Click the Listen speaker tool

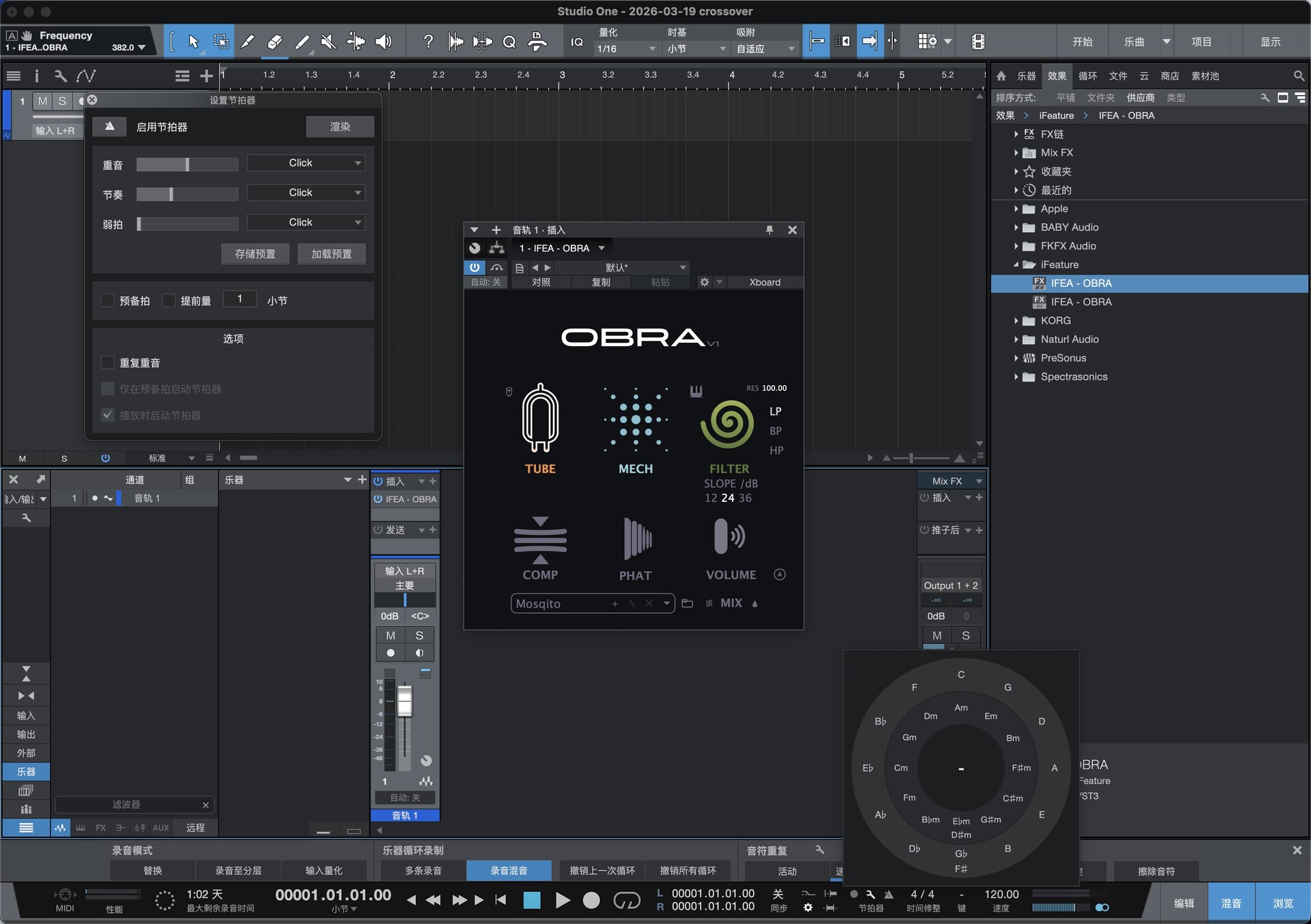(384, 42)
